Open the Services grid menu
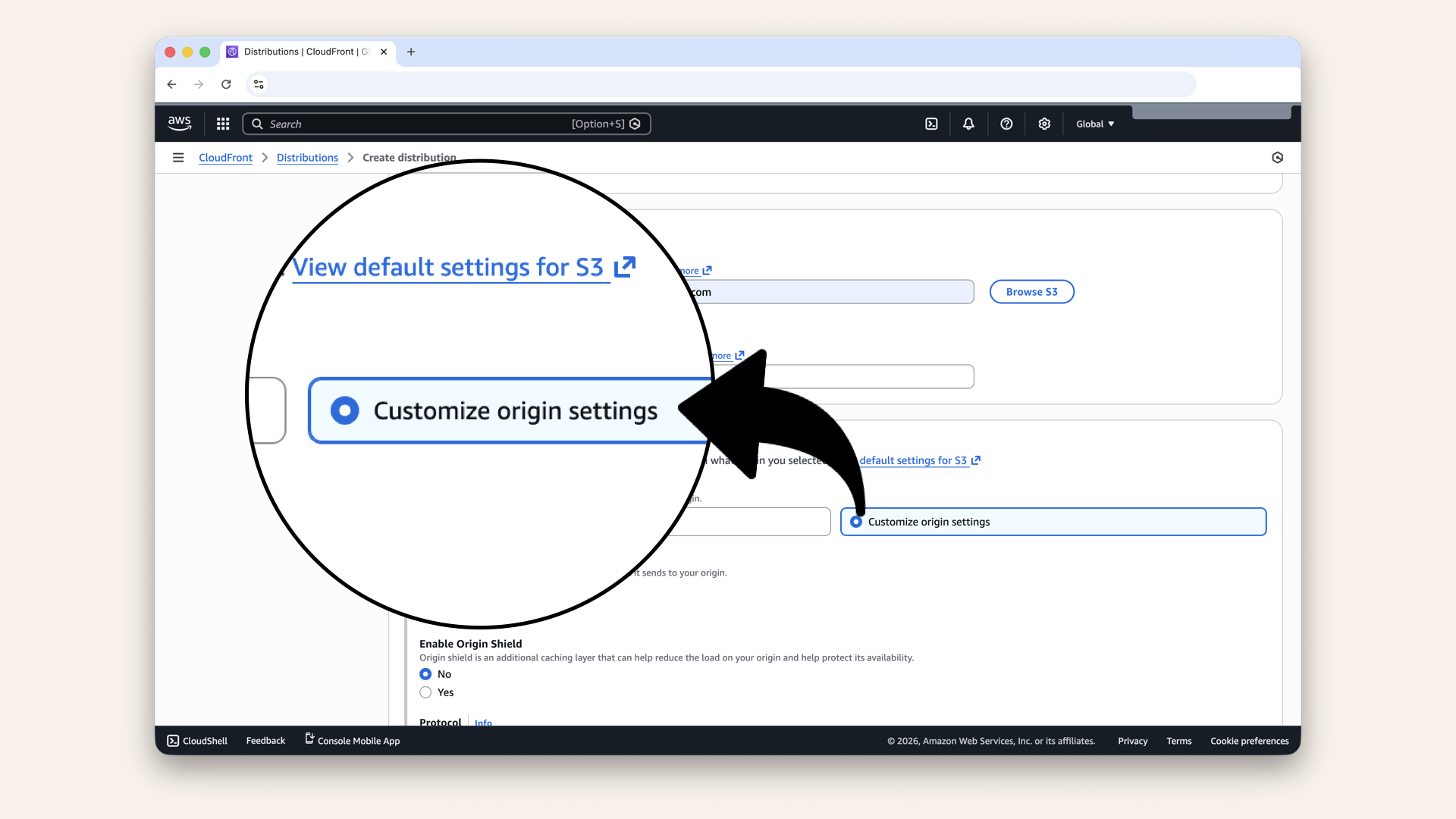 222,123
